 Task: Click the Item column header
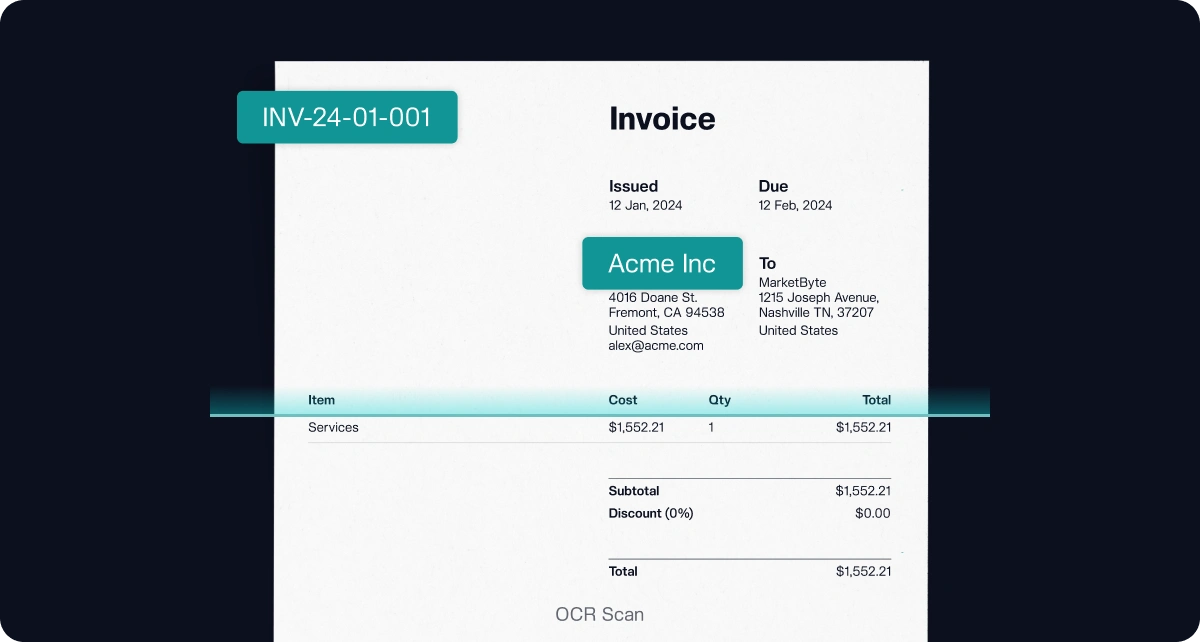pyautogui.click(x=321, y=400)
